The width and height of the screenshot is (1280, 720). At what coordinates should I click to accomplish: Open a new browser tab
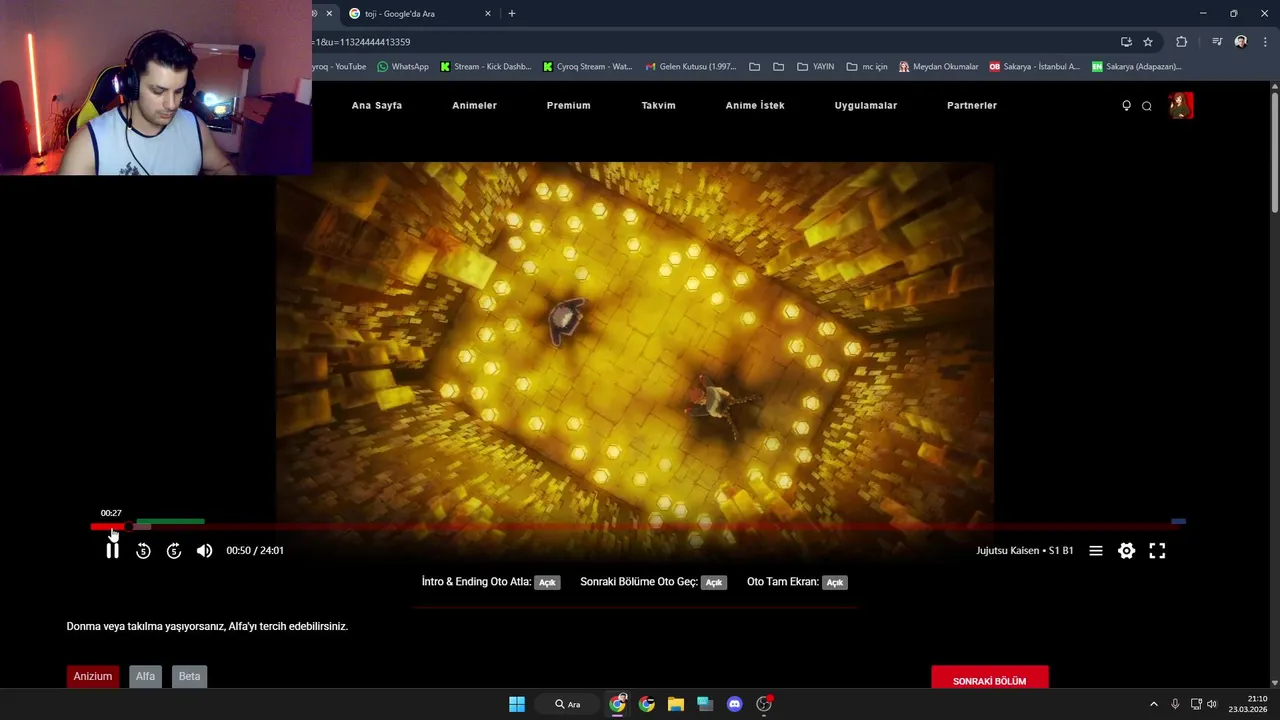click(512, 14)
